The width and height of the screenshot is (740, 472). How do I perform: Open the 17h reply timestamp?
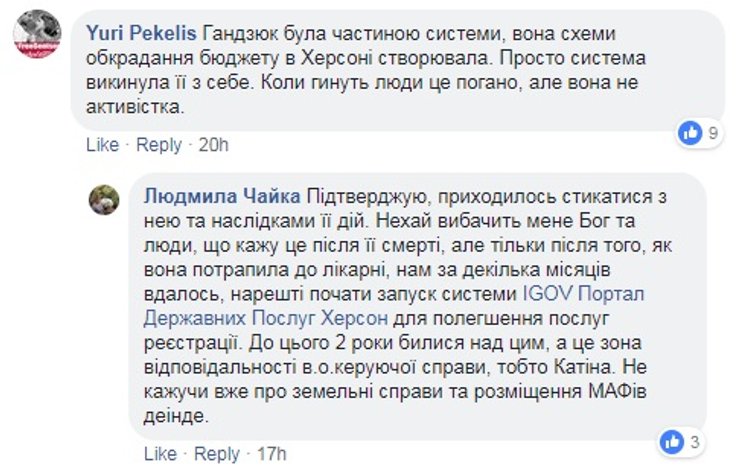(x=270, y=455)
